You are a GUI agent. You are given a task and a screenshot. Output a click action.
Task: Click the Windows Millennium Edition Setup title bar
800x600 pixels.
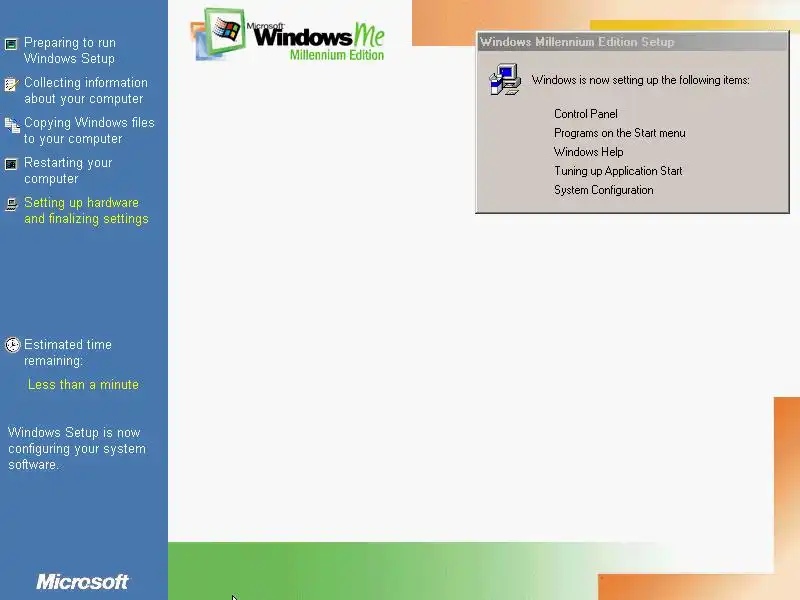(632, 42)
